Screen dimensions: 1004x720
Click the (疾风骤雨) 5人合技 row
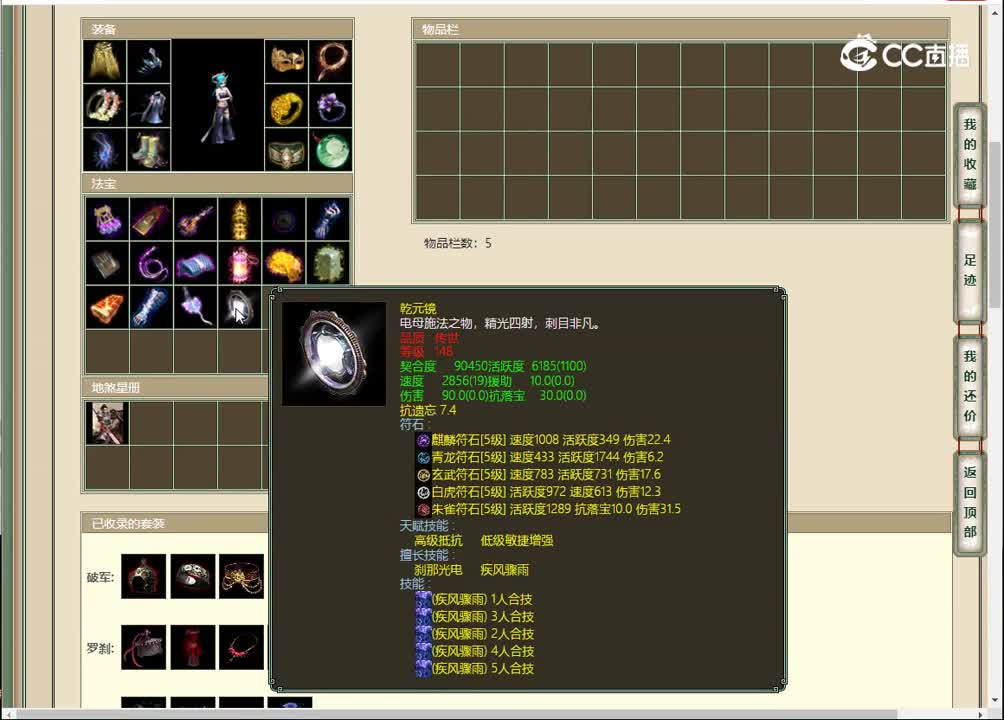pyautogui.click(x=475, y=669)
